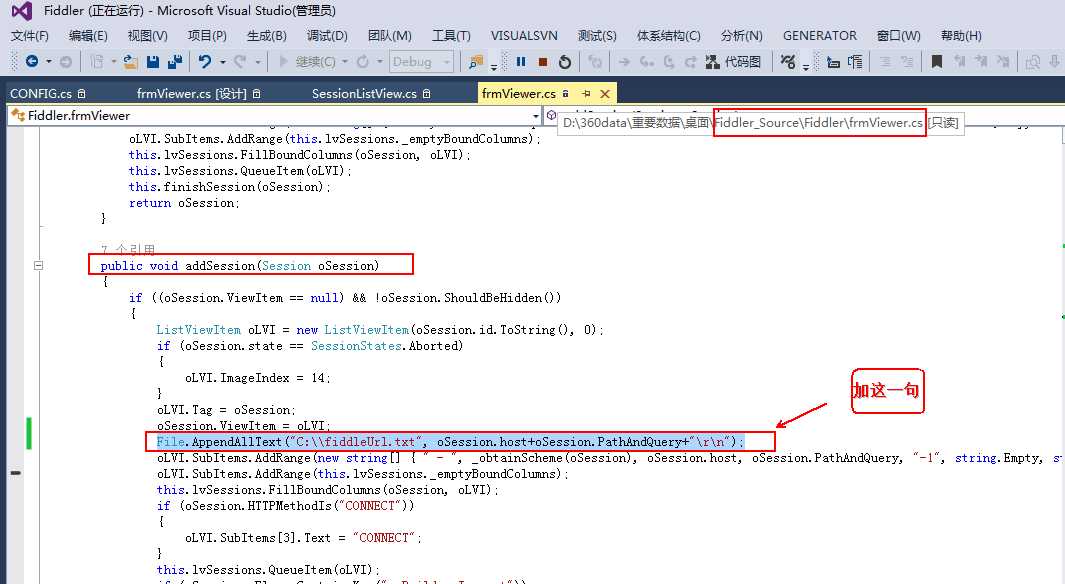Viewport: 1065px width, 584px height.
Task: Open the Debug configuration combo box
Action: pos(421,62)
